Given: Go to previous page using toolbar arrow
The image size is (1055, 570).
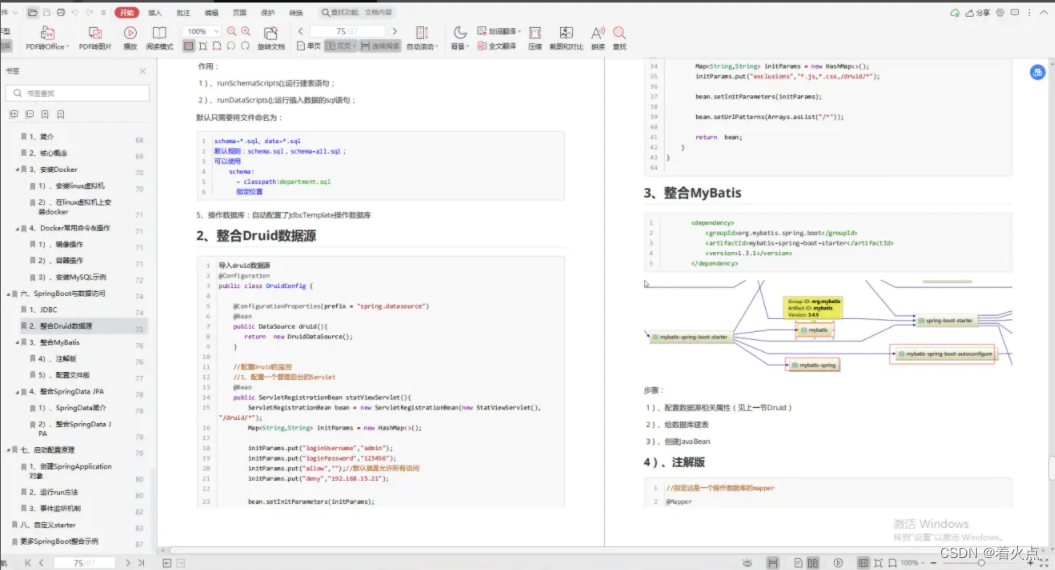Looking at the screenshot, I should click(301, 31).
